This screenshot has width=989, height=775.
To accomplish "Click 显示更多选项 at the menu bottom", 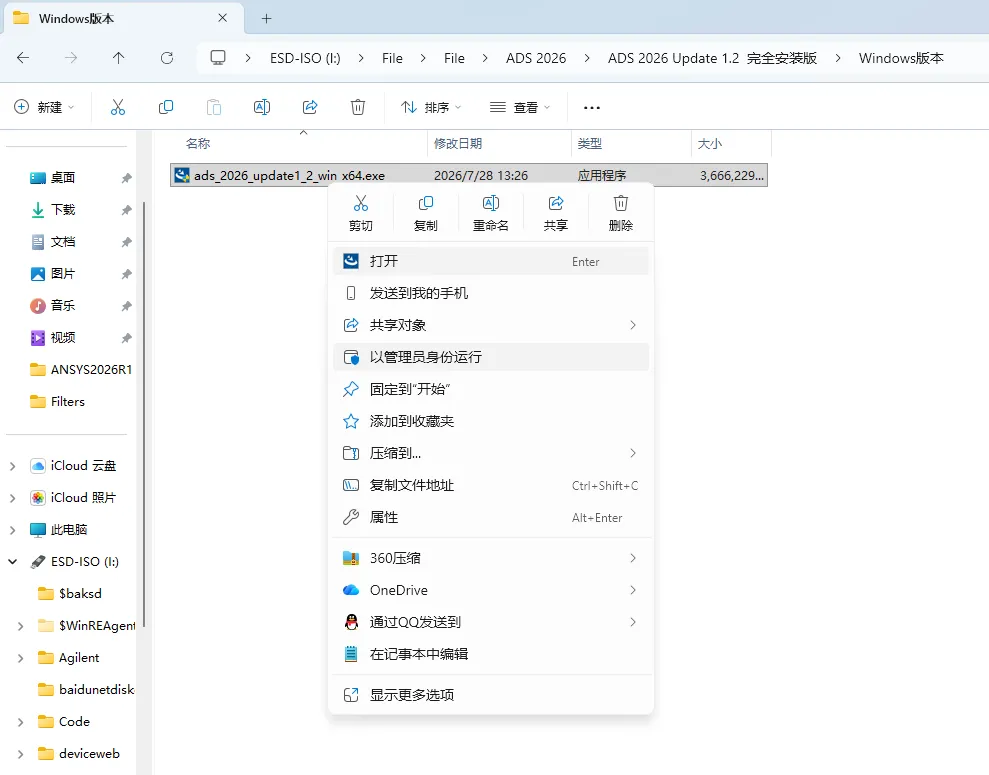I will 491,695.
